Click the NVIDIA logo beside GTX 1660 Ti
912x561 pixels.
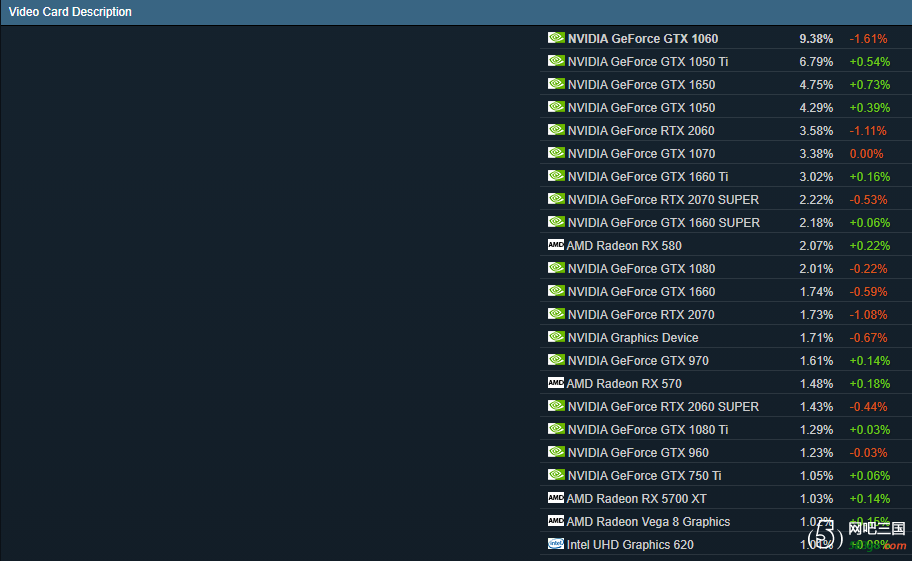pos(556,176)
